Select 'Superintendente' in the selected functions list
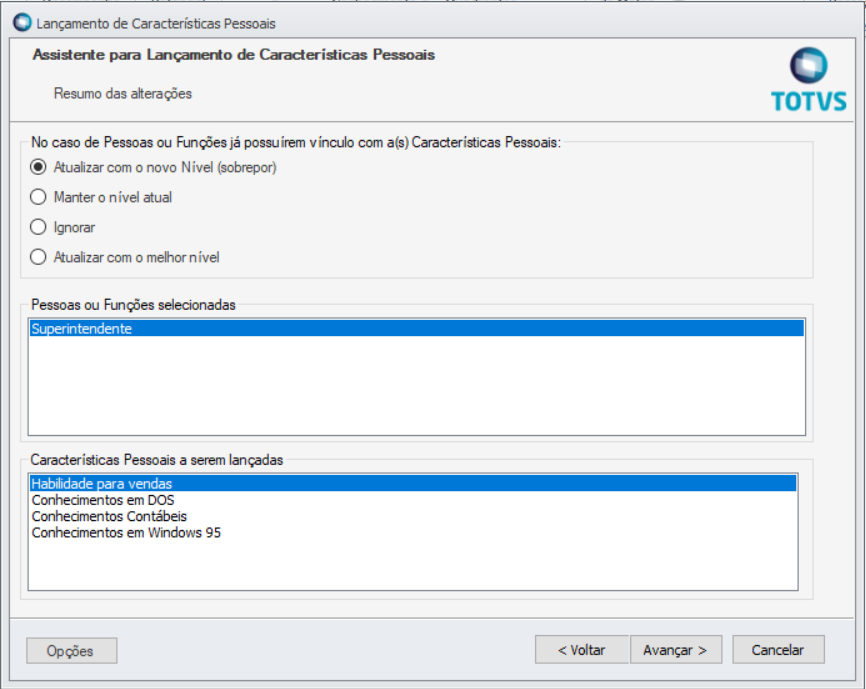This screenshot has height=689, width=866. (x=416, y=328)
